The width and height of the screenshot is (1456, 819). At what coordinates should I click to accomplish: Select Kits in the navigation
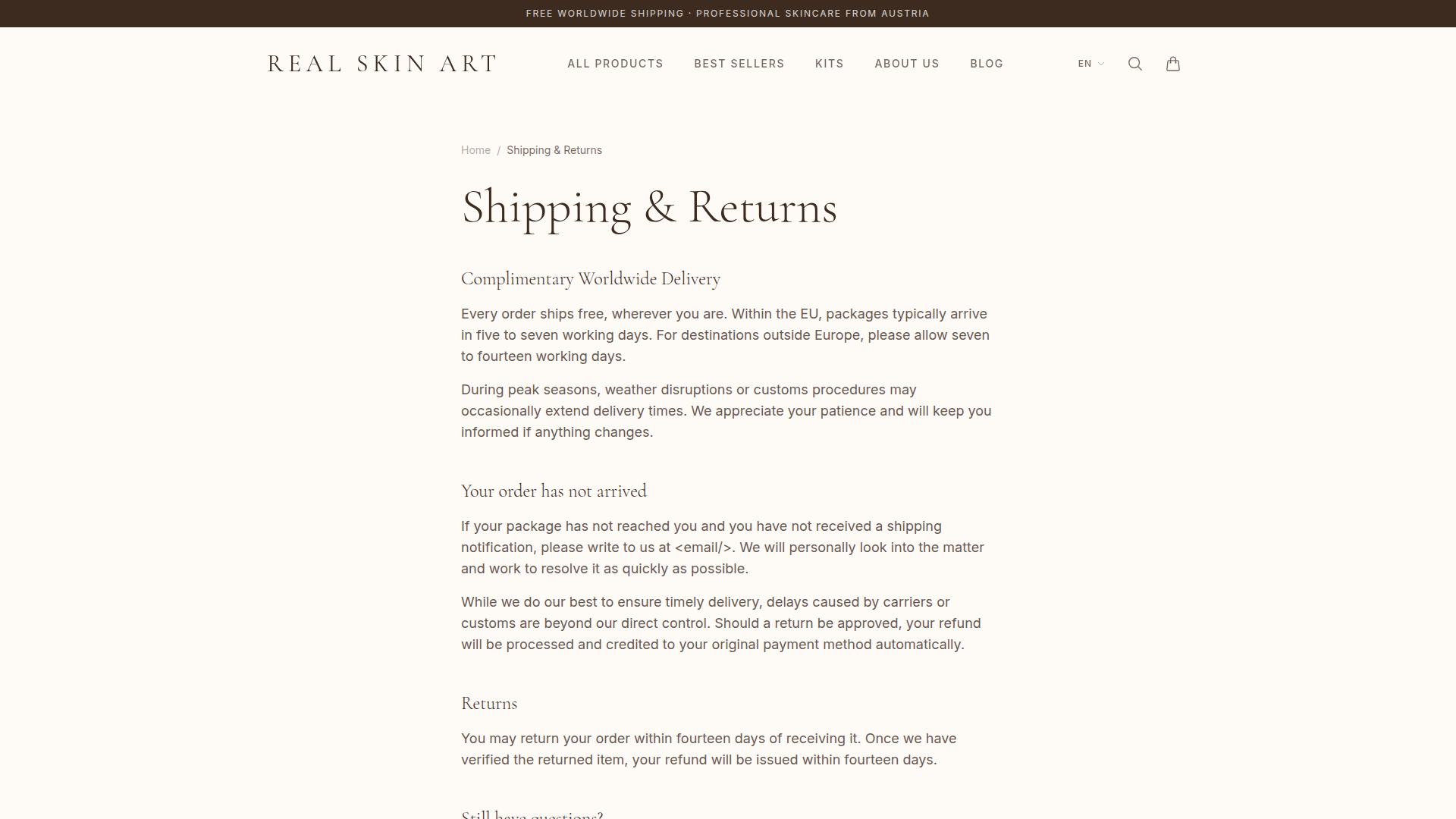[x=829, y=64]
